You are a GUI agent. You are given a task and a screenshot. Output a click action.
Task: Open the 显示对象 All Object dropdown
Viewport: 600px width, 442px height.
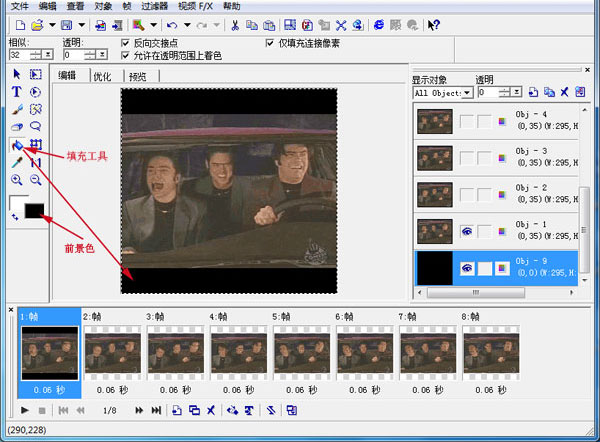467,93
